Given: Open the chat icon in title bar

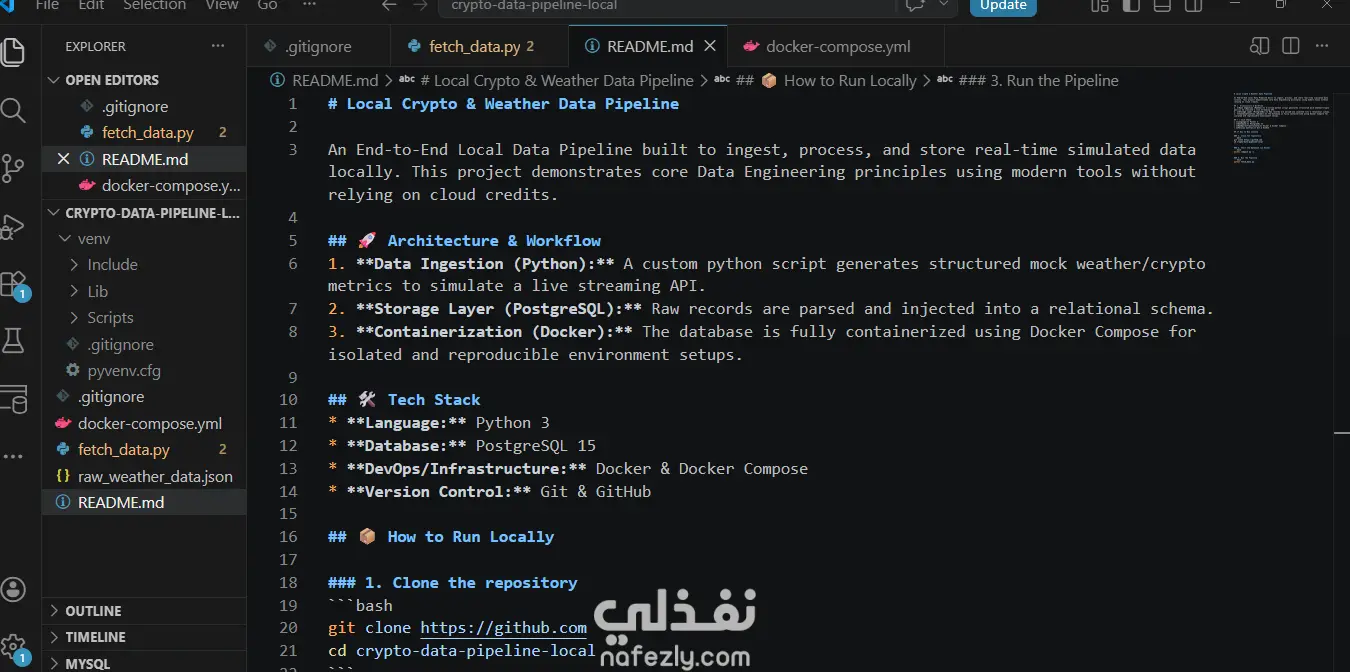Looking at the screenshot, I should click(x=915, y=5).
